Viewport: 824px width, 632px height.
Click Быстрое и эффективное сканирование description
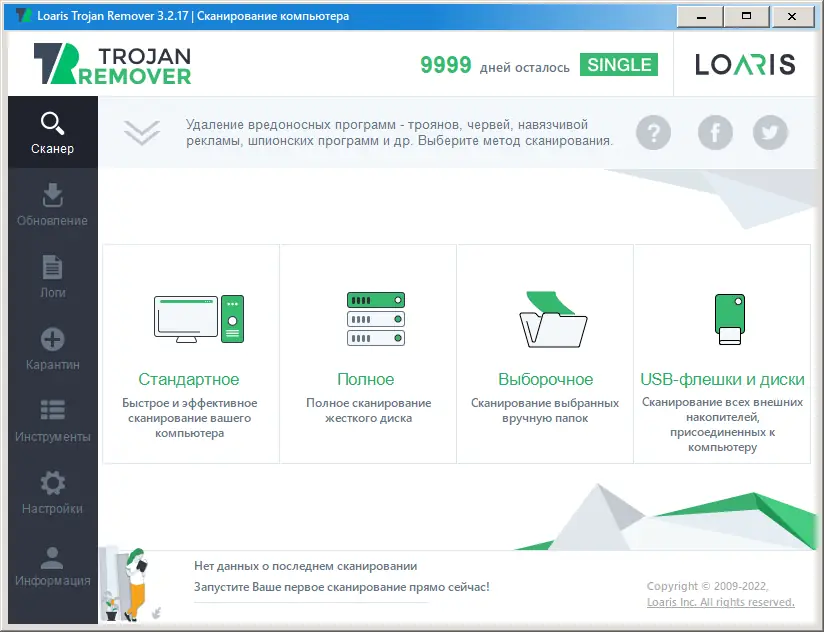tap(190, 418)
